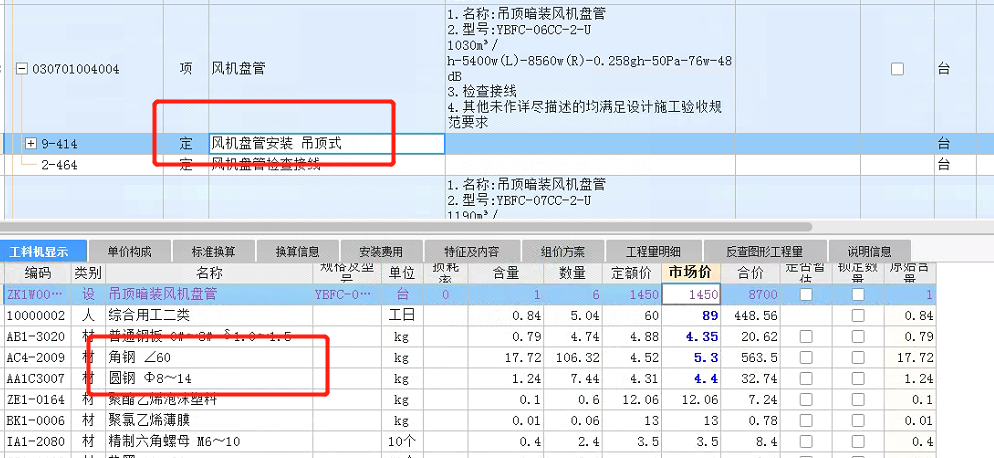
Task: Select the 综合用工二类 labor row name
Action: point(149,316)
